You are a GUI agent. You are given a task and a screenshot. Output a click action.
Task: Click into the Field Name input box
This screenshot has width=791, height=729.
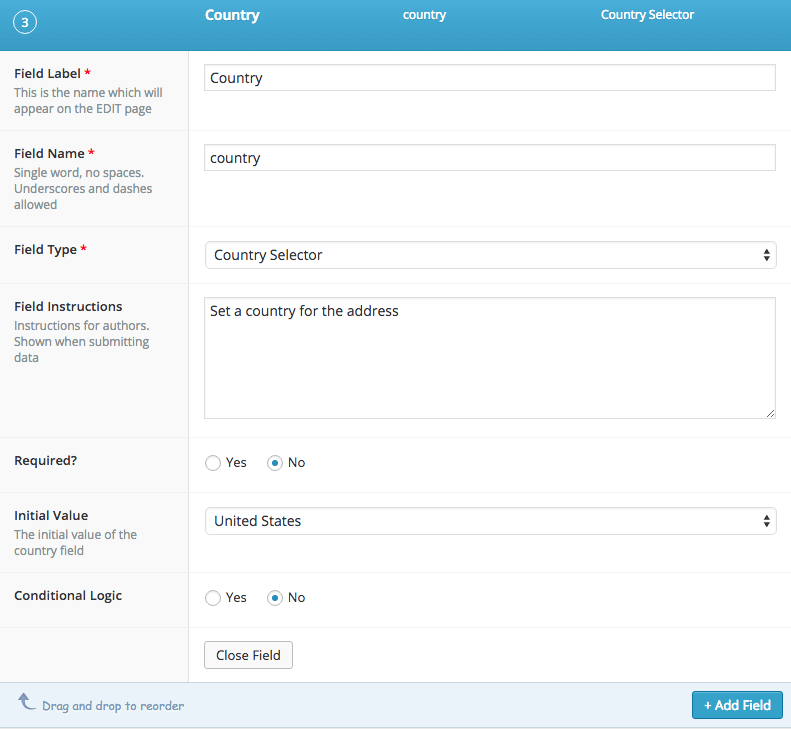tap(490, 158)
